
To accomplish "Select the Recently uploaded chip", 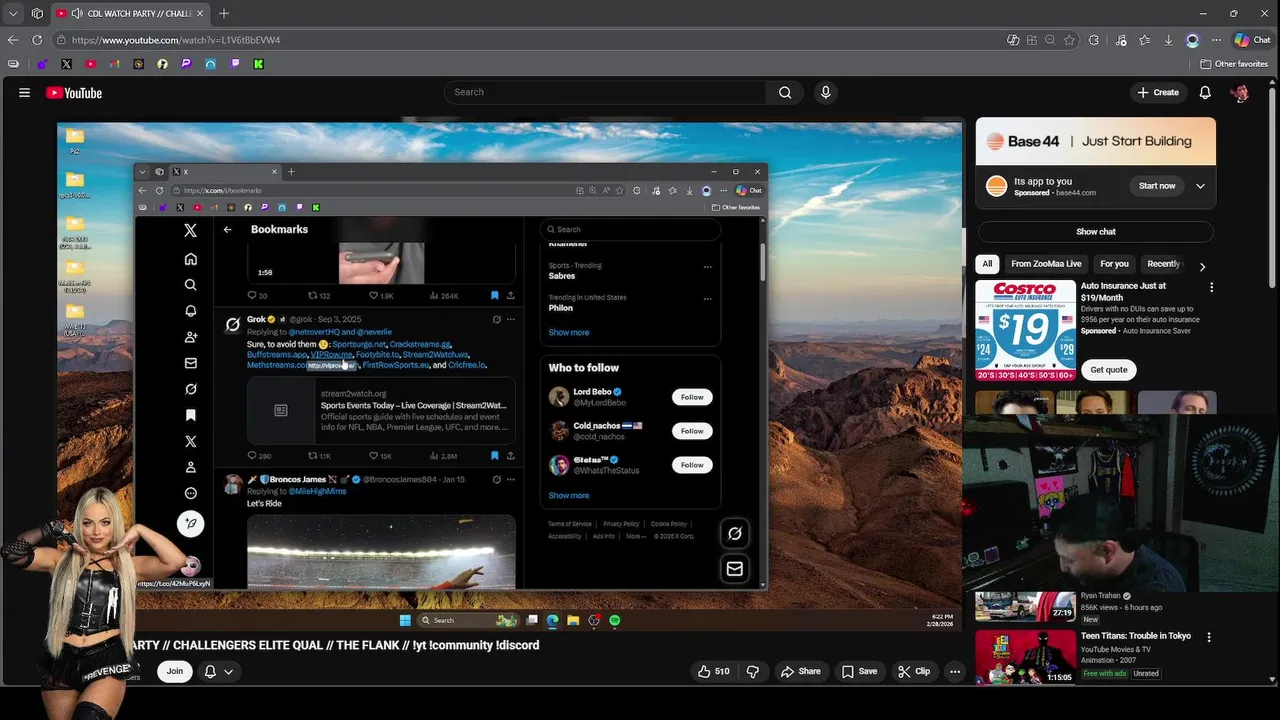I will pos(1163,264).
